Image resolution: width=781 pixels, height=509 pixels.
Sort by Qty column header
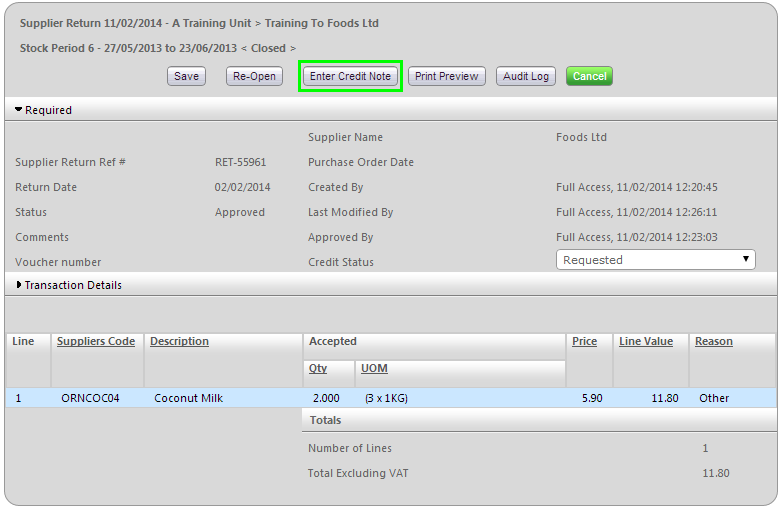click(317, 368)
